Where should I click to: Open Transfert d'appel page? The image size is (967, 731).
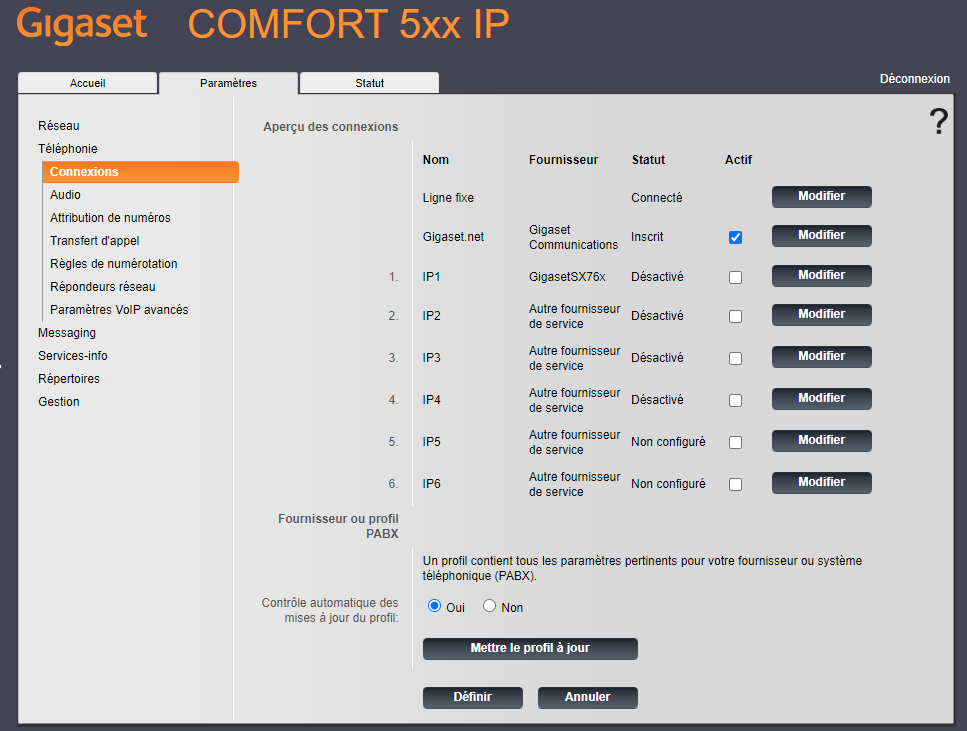pyautogui.click(x=94, y=241)
